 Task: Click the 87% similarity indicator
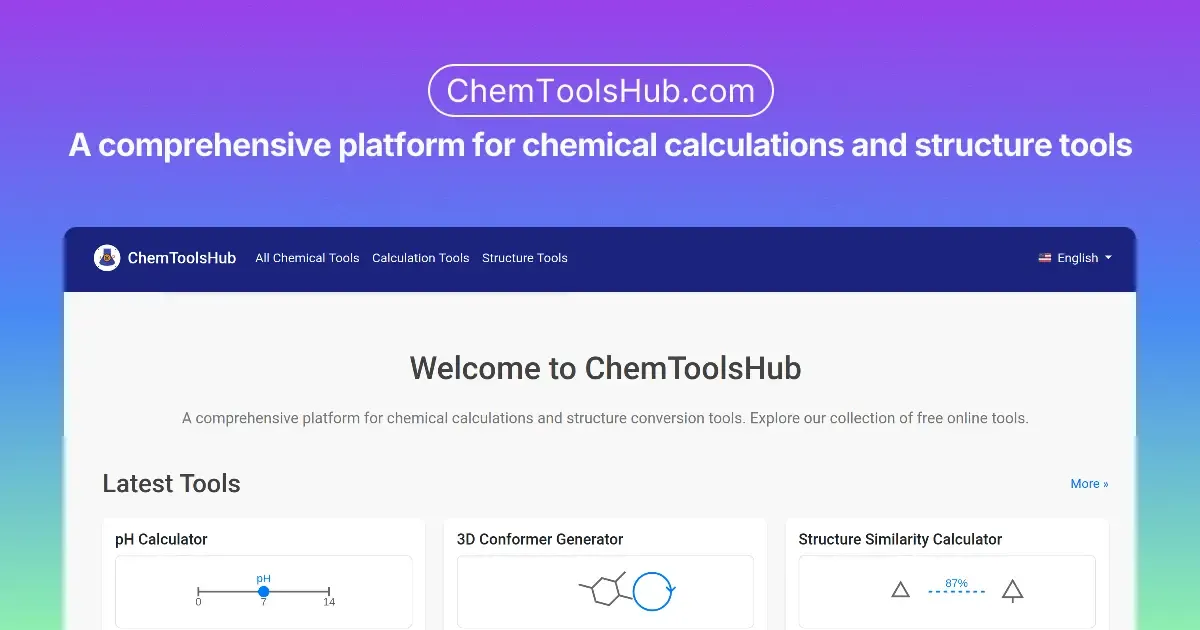pyautogui.click(x=956, y=583)
